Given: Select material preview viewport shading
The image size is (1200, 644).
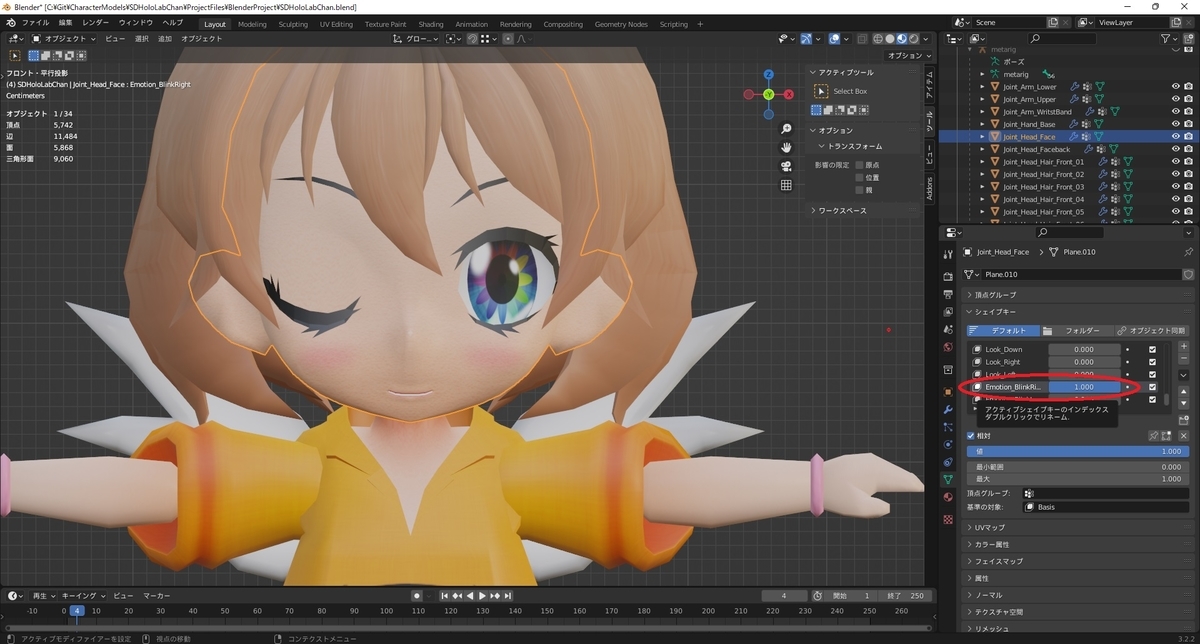Looking at the screenshot, I should 903,39.
